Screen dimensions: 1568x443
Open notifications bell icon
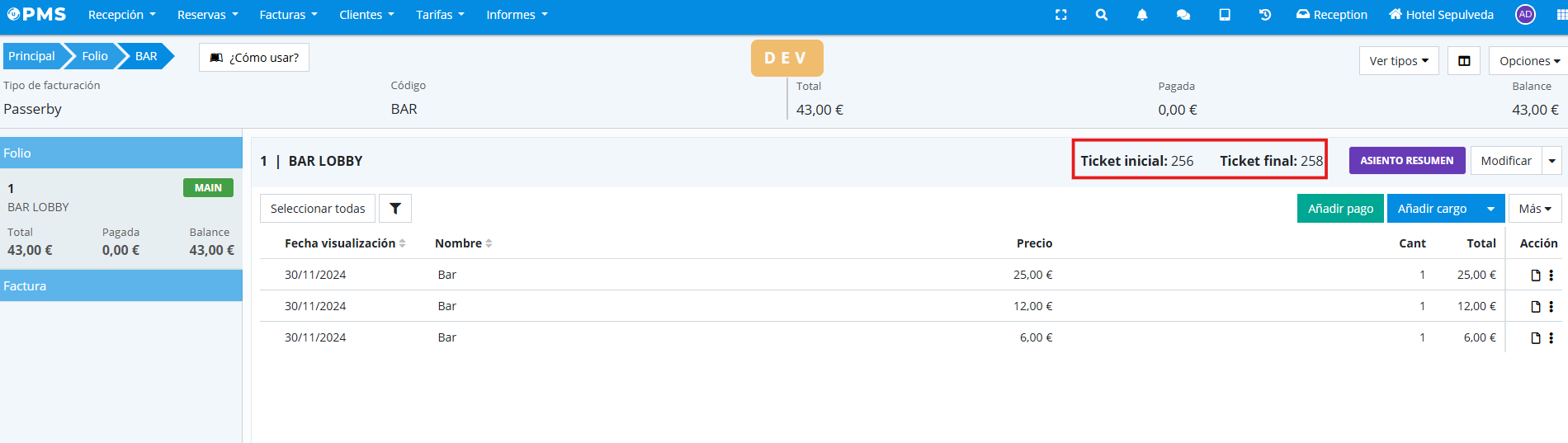(1142, 15)
